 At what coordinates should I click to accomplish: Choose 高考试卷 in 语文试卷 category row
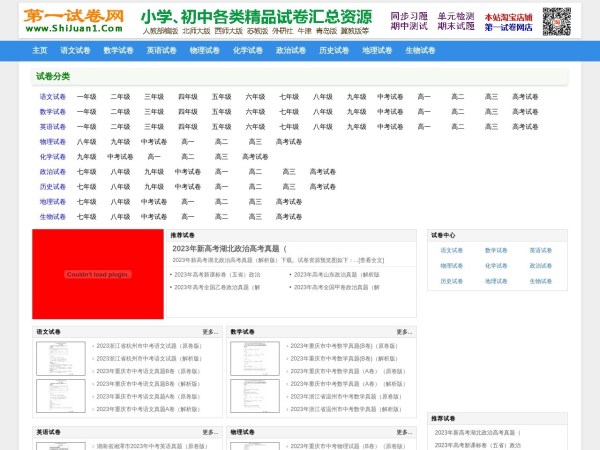pyautogui.click(x=526, y=97)
